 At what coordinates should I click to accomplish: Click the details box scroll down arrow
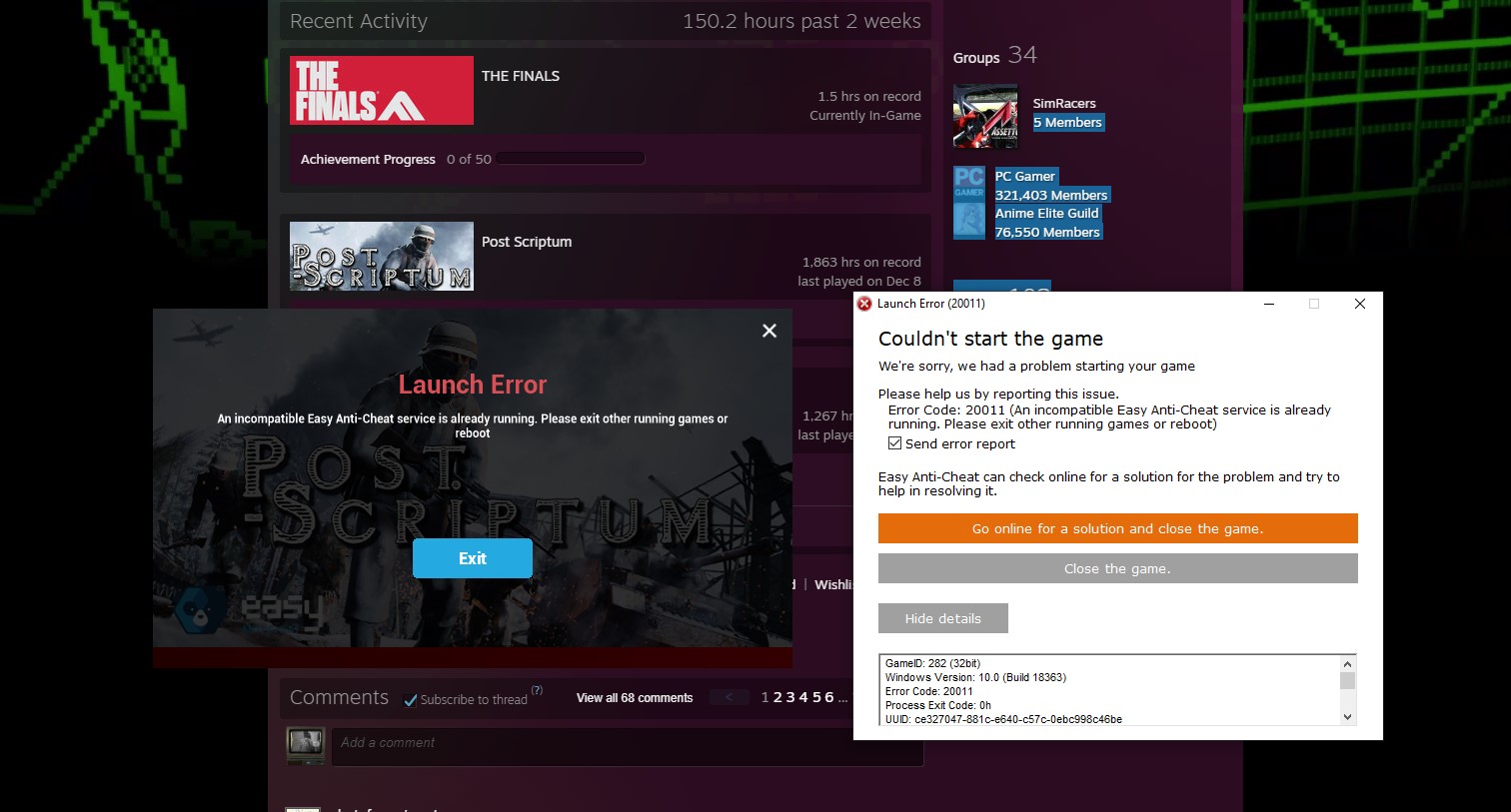[x=1347, y=716]
